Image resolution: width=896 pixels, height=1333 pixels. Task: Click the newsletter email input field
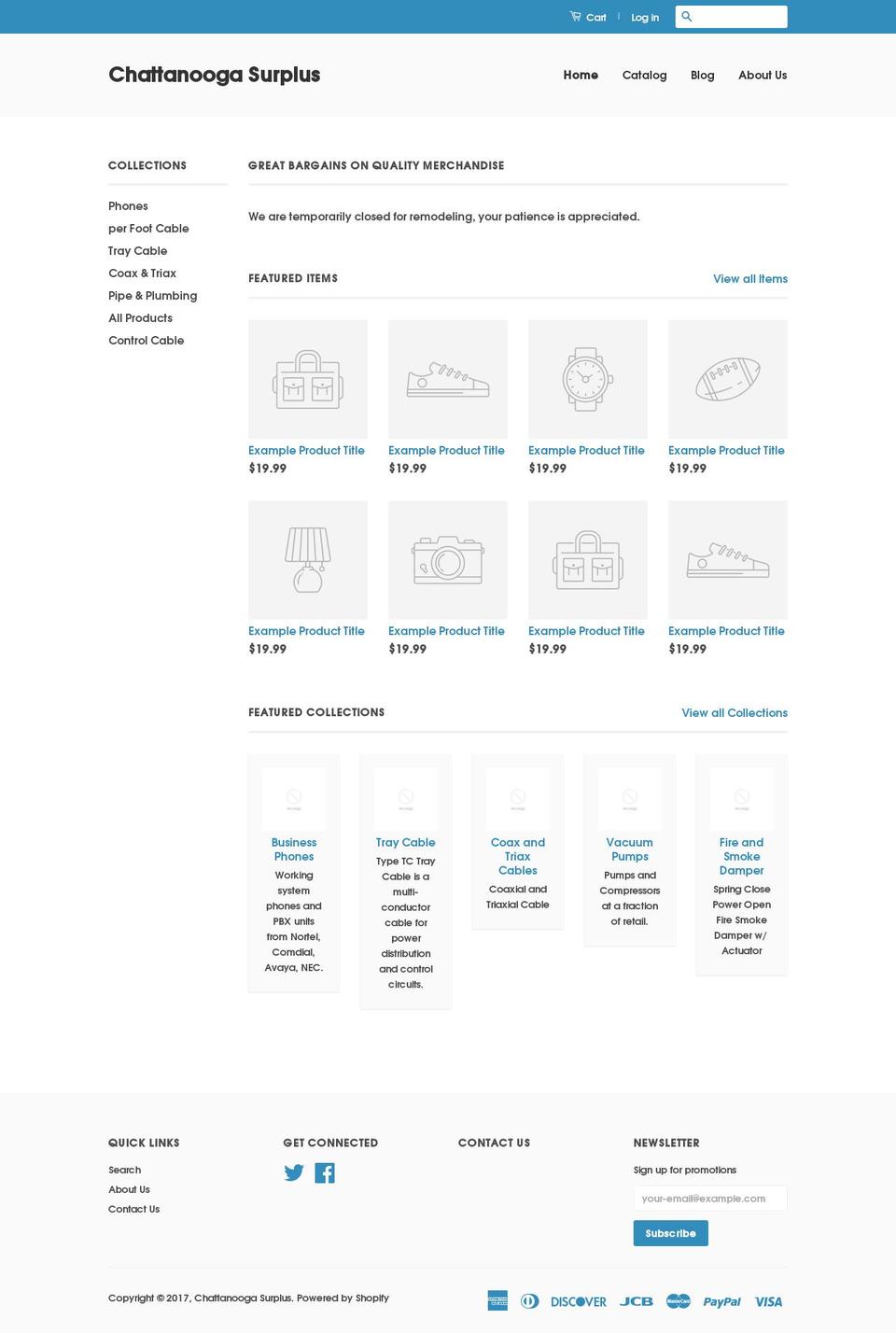pos(709,1198)
